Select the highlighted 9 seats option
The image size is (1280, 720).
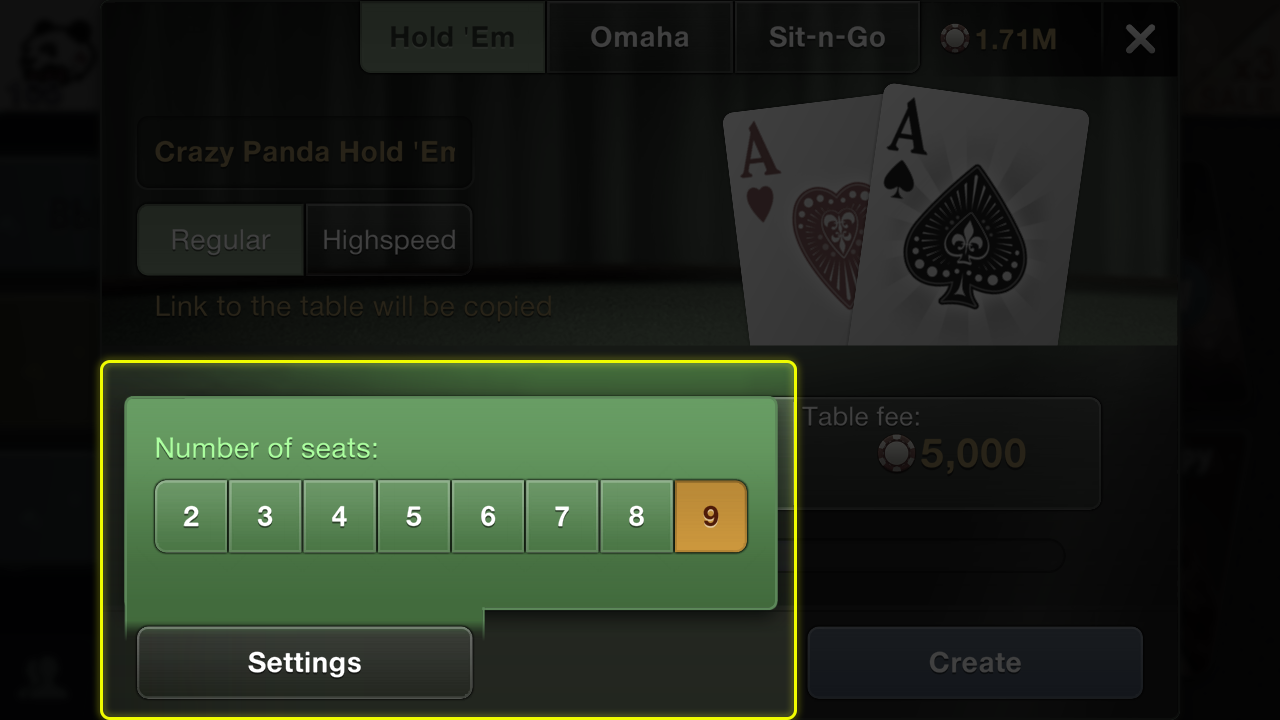click(x=711, y=516)
